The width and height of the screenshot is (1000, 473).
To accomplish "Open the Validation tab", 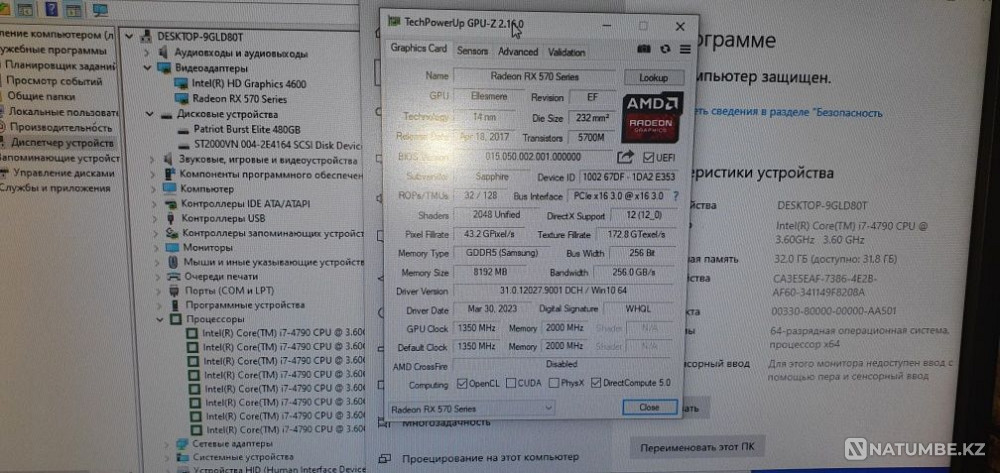I will click(566, 52).
